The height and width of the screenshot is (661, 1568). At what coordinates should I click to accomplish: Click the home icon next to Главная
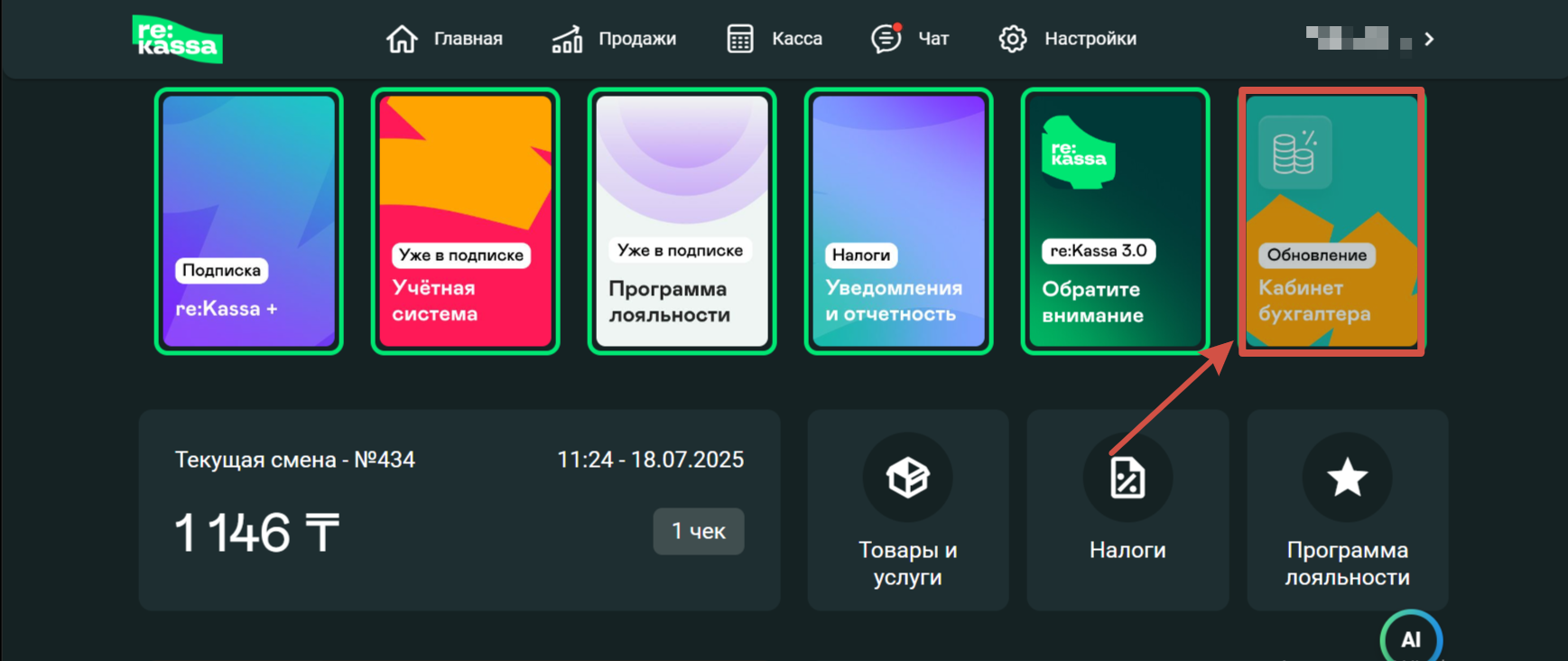click(x=402, y=39)
